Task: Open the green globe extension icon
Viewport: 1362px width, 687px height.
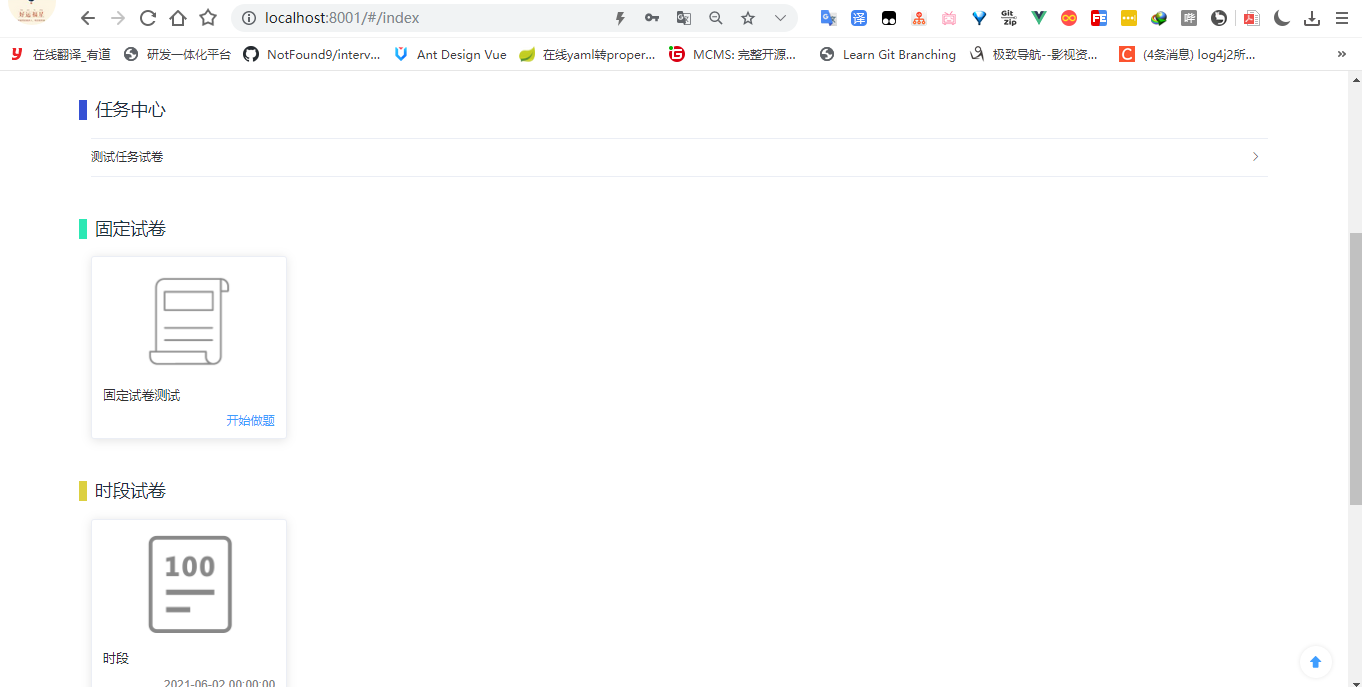Action: coord(1159,18)
